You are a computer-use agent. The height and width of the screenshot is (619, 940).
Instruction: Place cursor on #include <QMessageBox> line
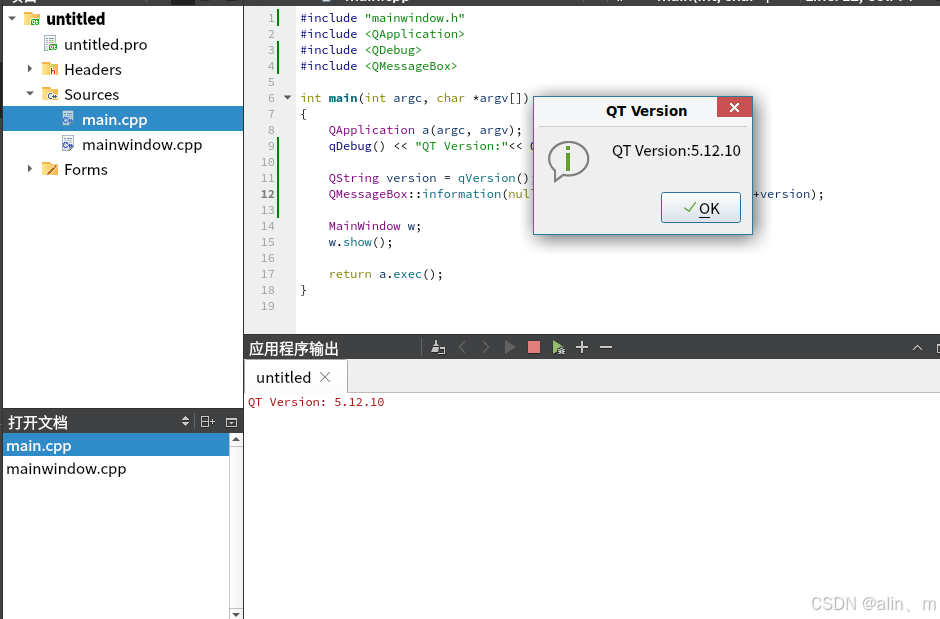(379, 66)
